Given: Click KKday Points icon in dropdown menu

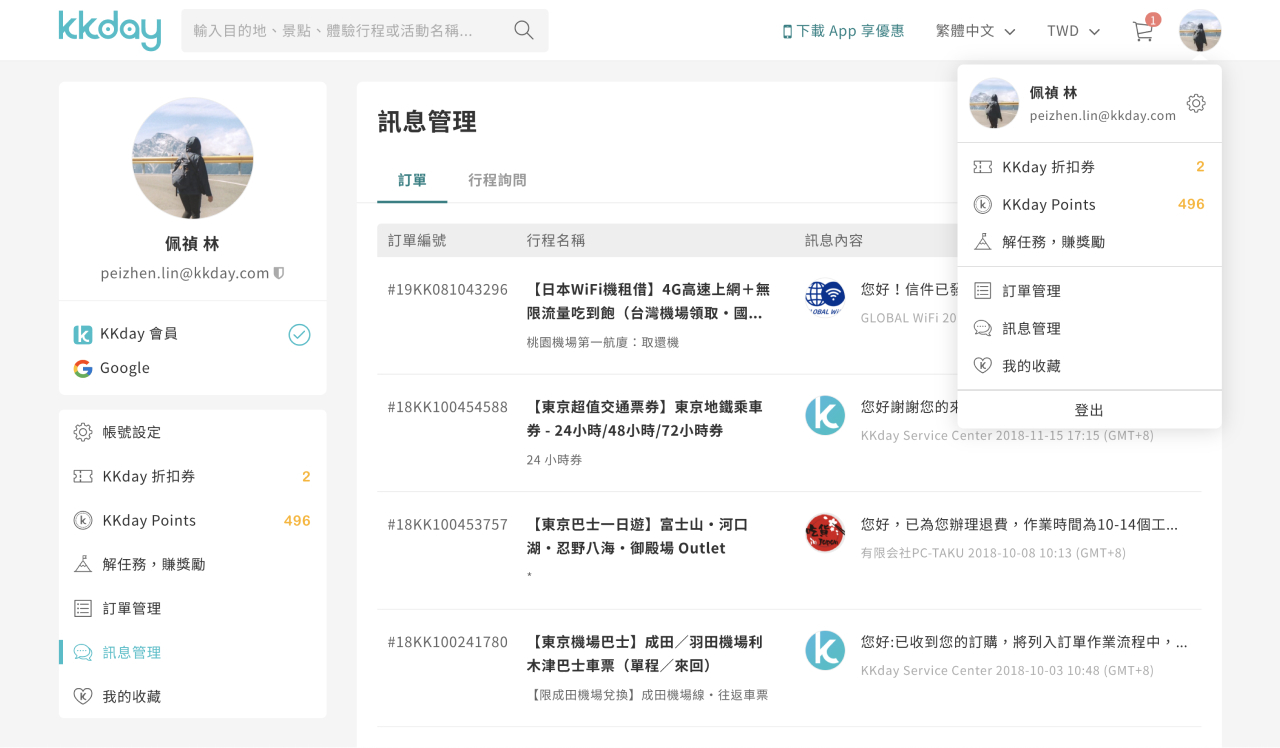Looking at the screenshot, I should (x=983, y=204).
